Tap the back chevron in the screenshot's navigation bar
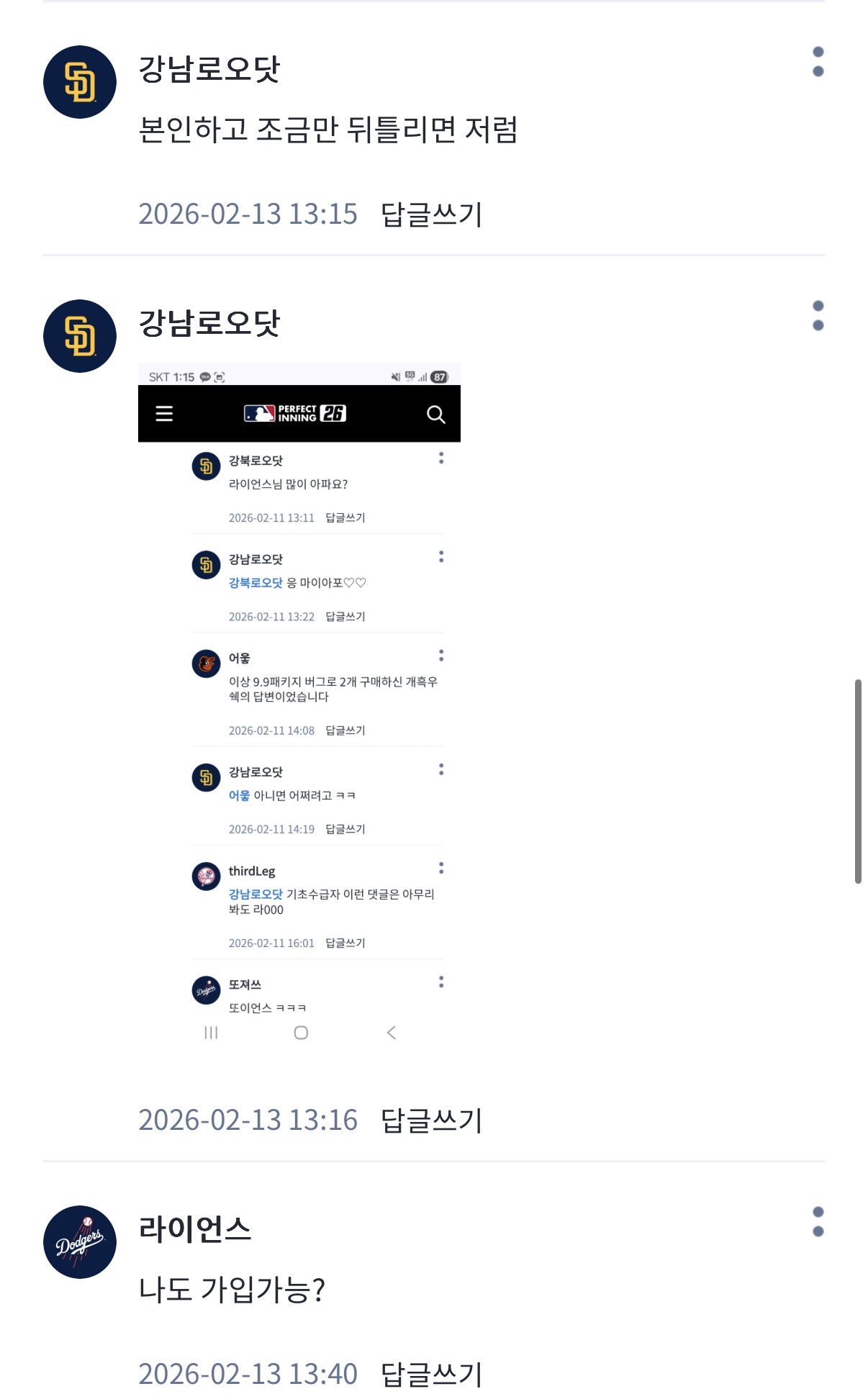This screenshot has height=1394, width=868. (391, 1033)
